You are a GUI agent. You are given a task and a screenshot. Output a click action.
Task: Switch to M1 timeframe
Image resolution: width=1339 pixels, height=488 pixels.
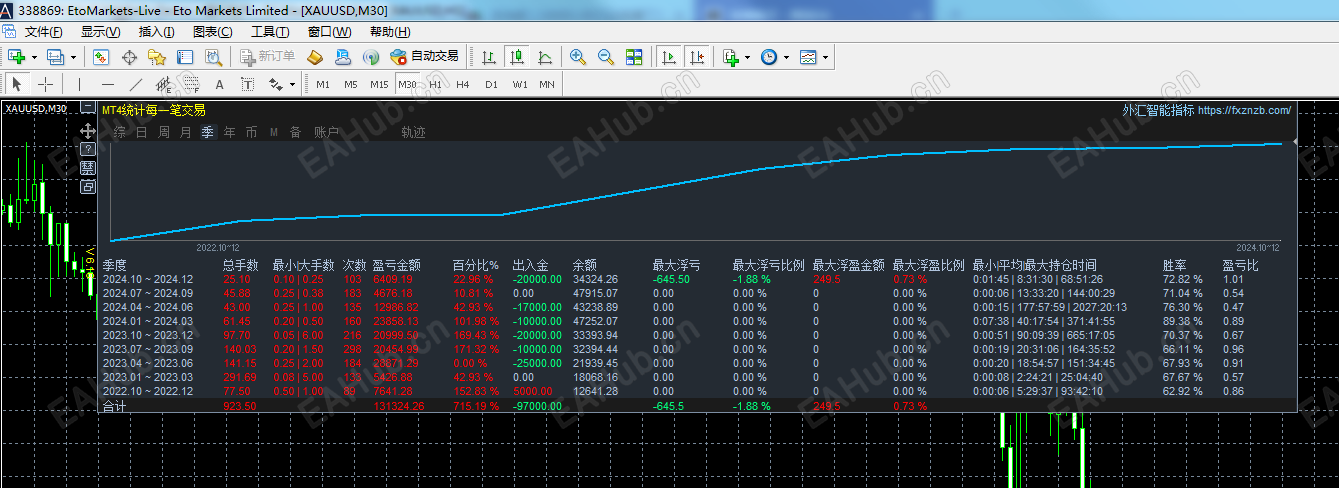click(x=323, y=84)
